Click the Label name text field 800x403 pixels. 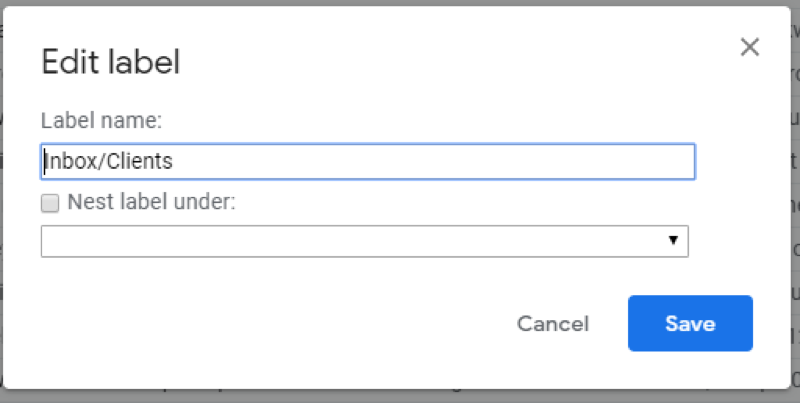click(367, 161)
